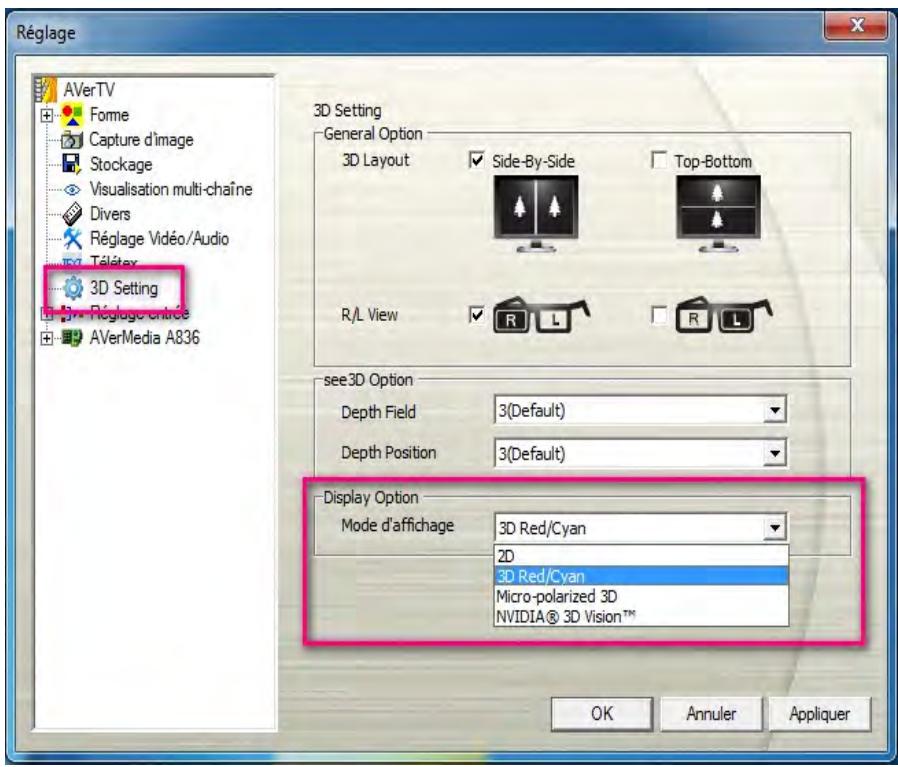Viewport: 898px width, 767px height.
Task: Click the Appliquer button
Action: tap(820, 714)
